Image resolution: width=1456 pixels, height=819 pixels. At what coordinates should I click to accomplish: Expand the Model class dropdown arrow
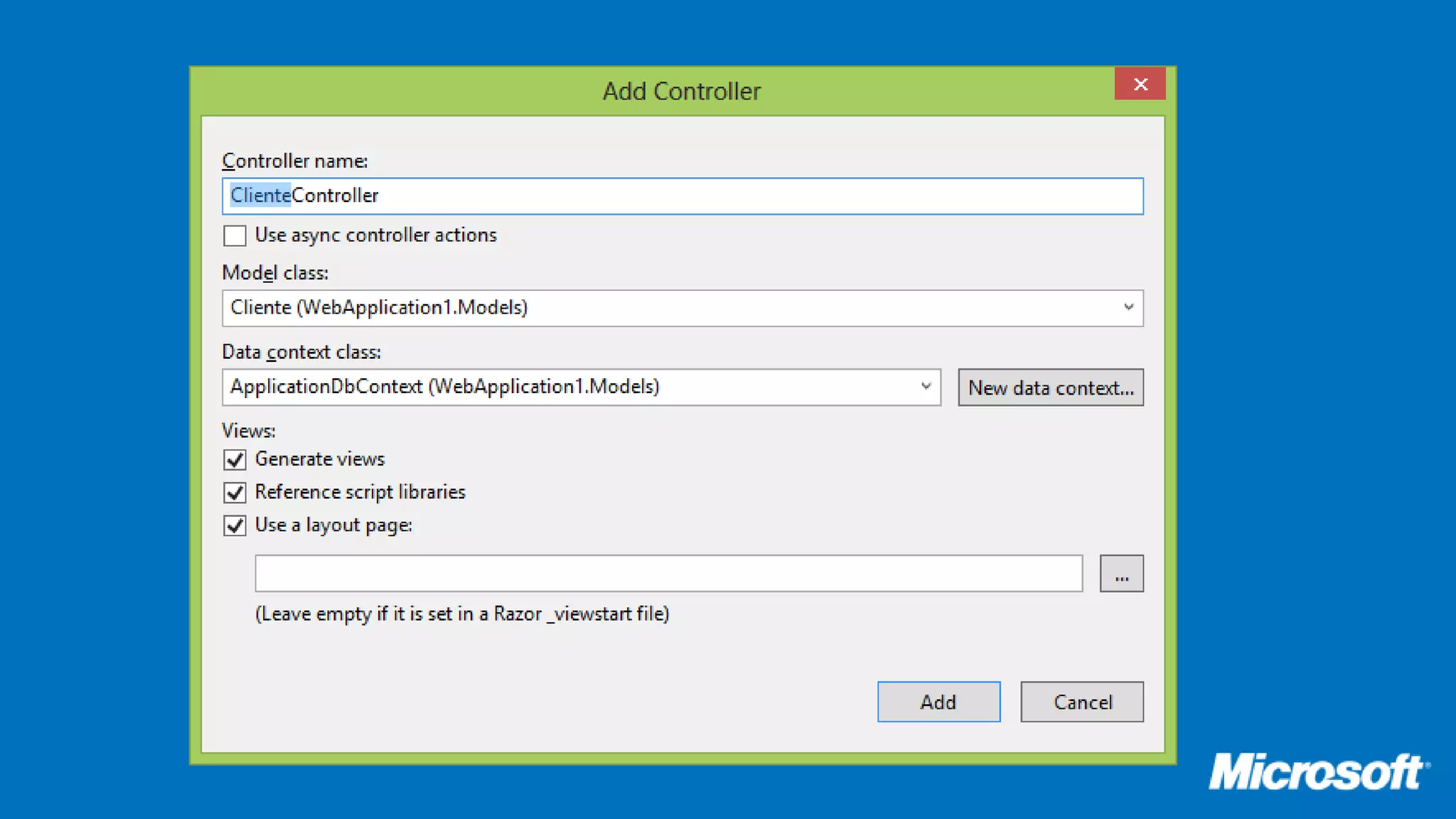1128,308
